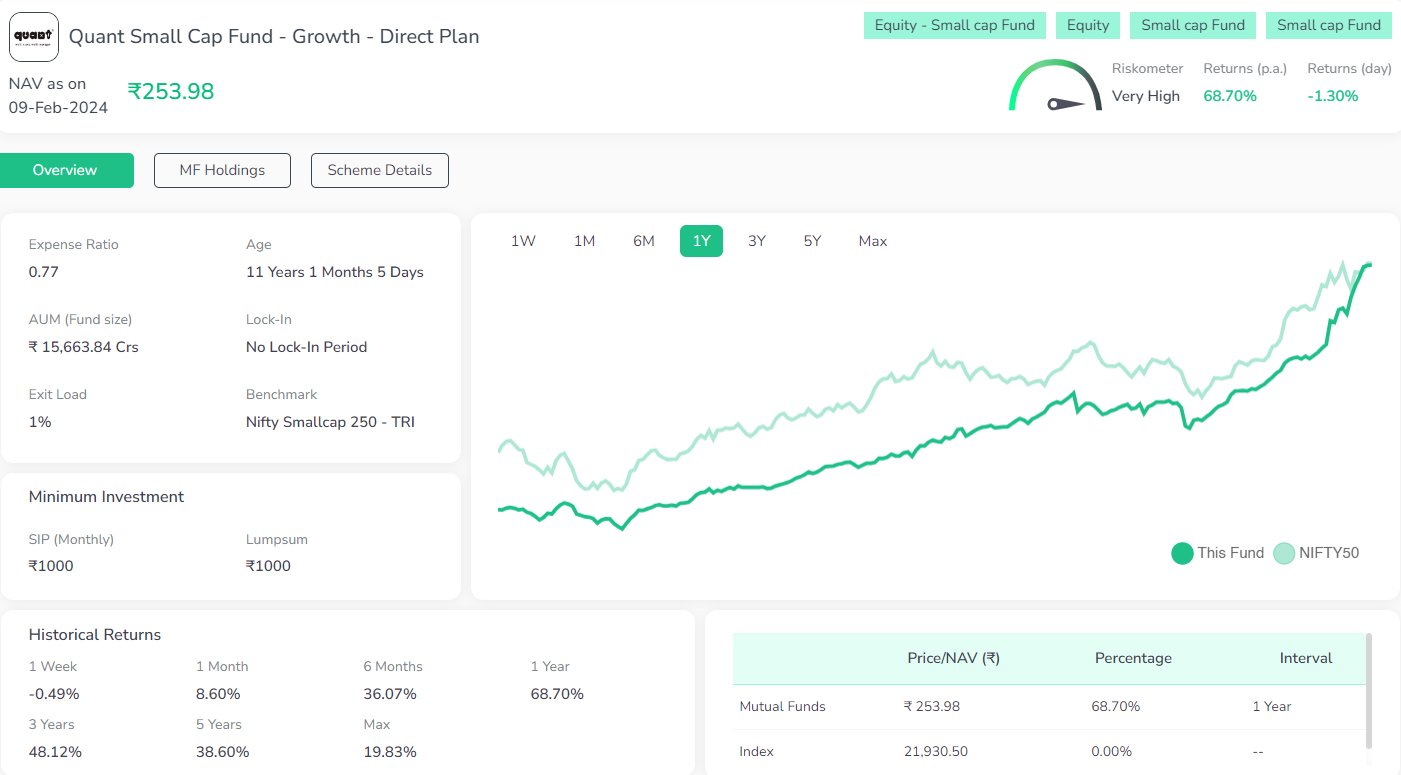This screenshot has height=775, width=1401.
Task: Click Max return 19.83%
Action: [x=390, y=752]
